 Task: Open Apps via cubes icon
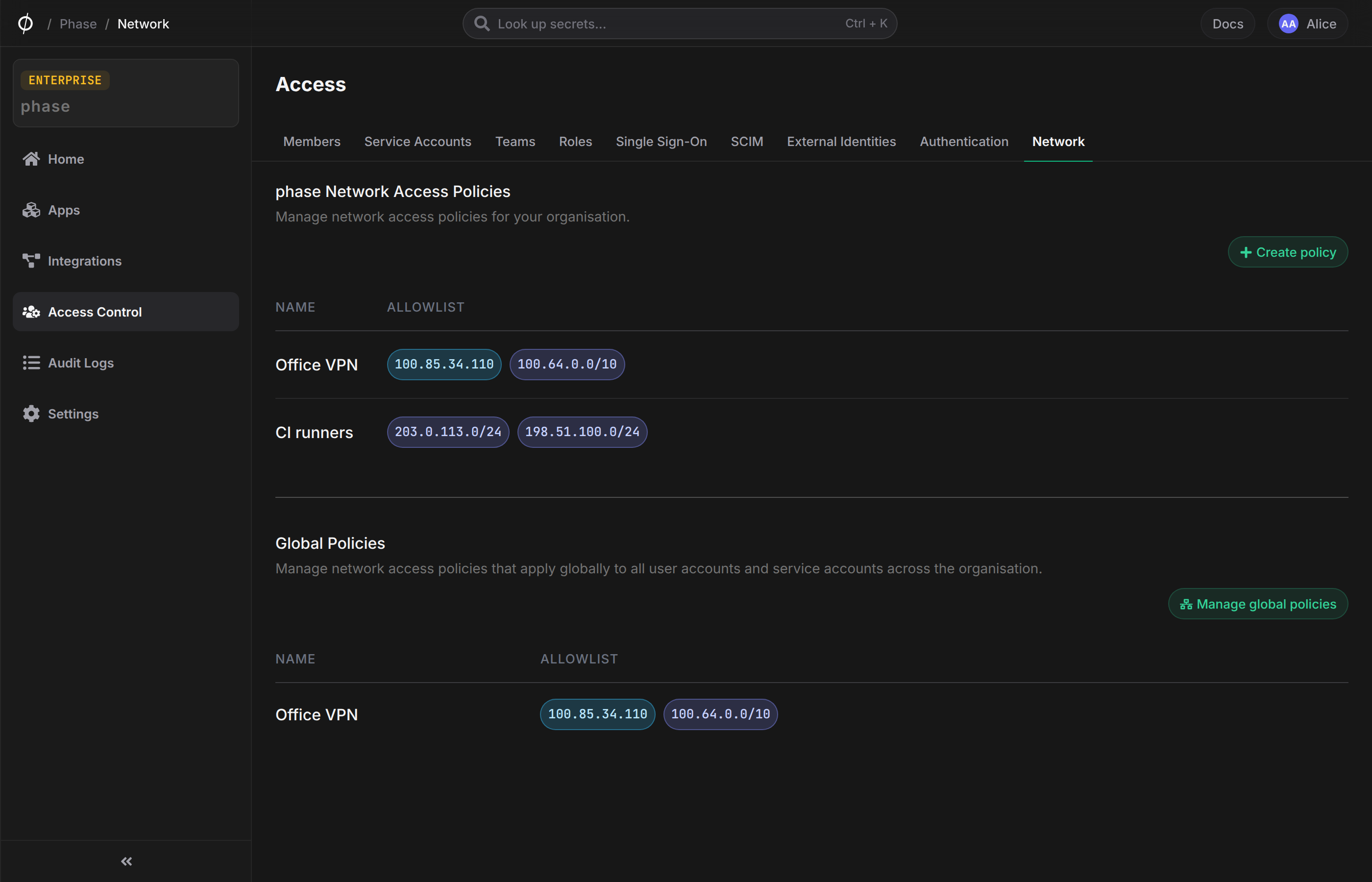31,210
